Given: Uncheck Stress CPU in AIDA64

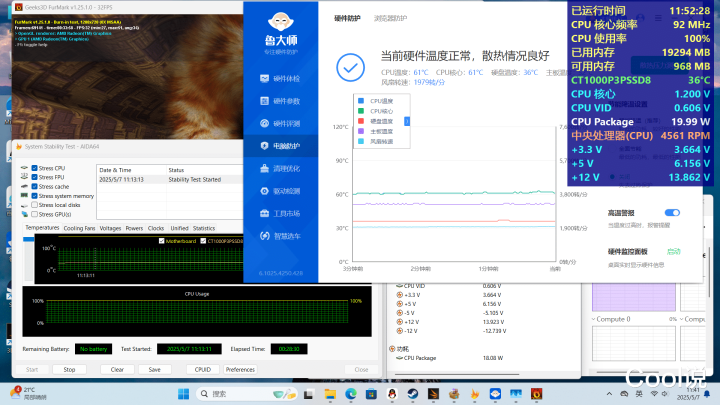Looking at the screenshot, I should [34, 168].
